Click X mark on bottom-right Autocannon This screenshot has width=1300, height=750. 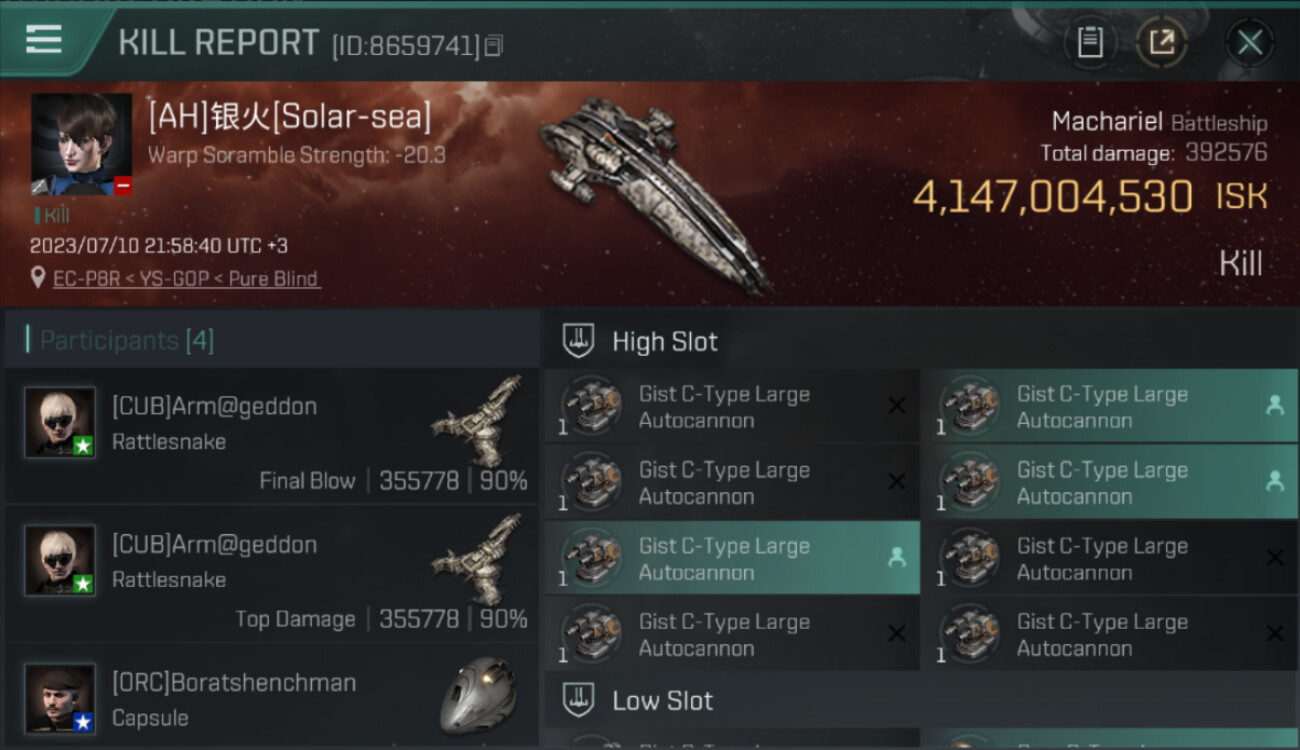coord(1274,634)
